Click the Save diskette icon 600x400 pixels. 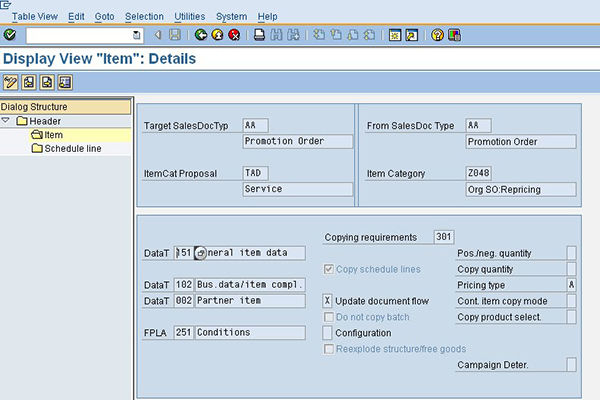tap(175, 35)
